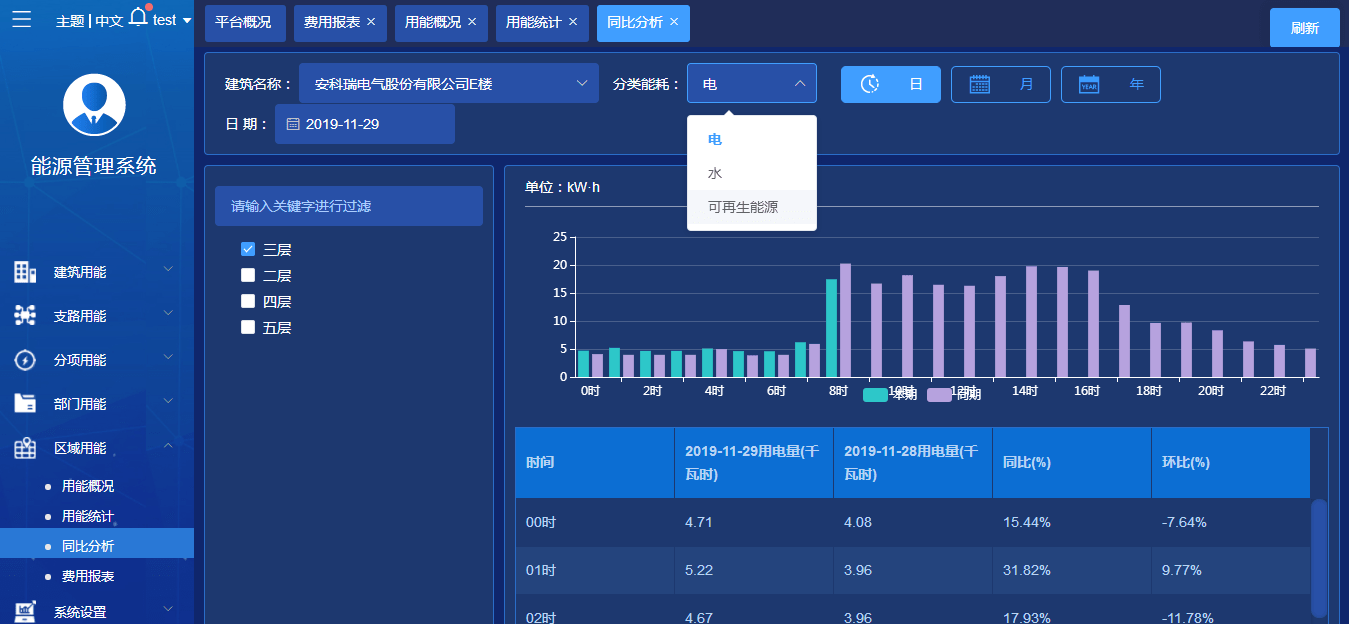
Task: Click the 部门用能 folder icon
Action: pyautogui.click(x=25, y=404)
